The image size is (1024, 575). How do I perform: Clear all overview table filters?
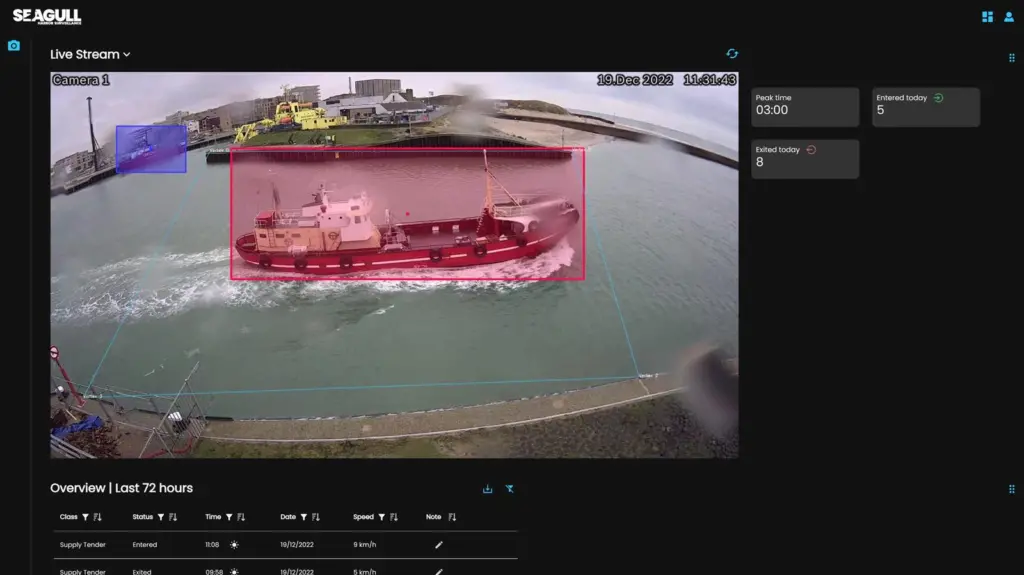(x=510, y=489)
